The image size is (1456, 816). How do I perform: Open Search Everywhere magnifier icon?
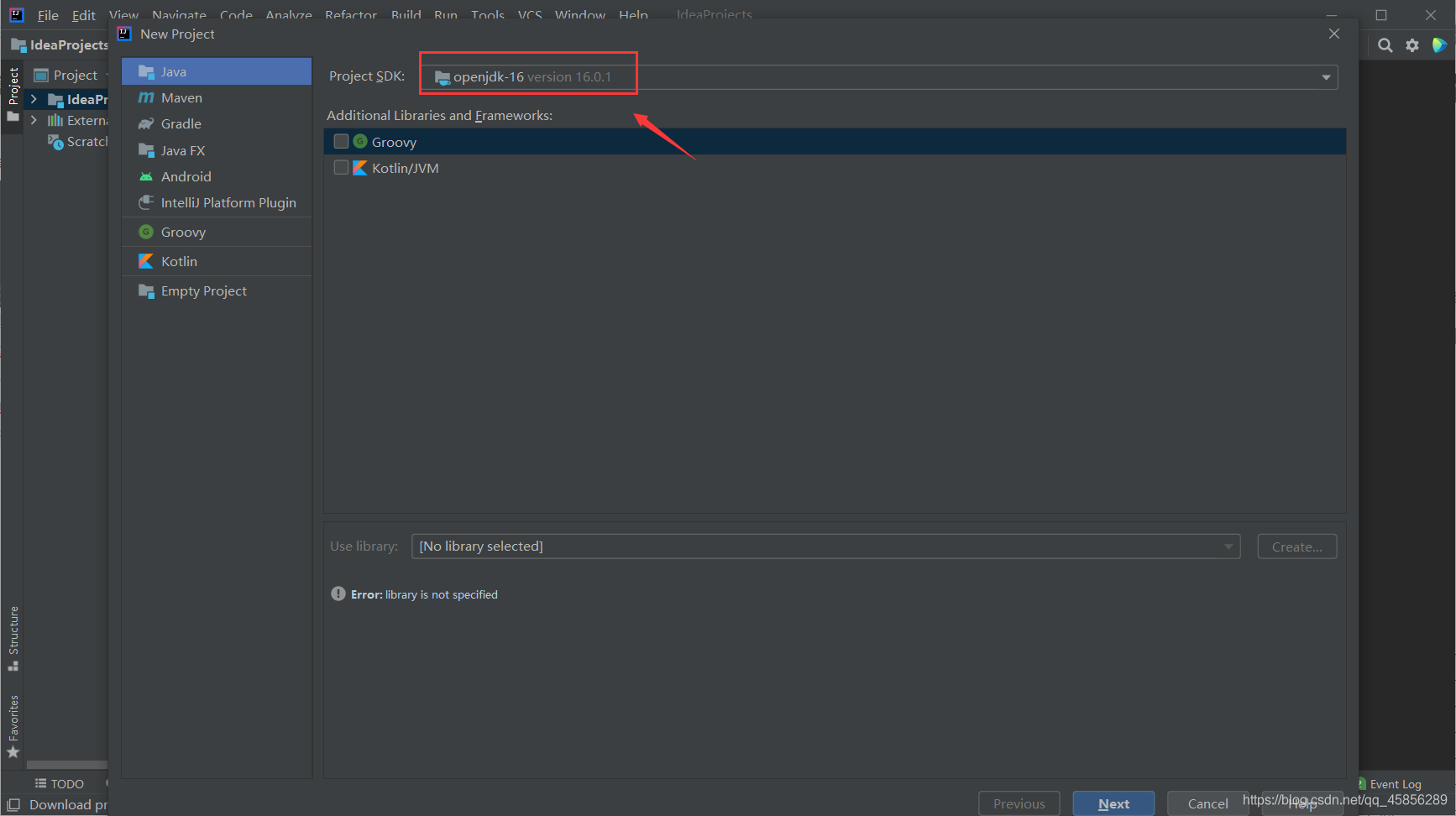pos(1385,45)
